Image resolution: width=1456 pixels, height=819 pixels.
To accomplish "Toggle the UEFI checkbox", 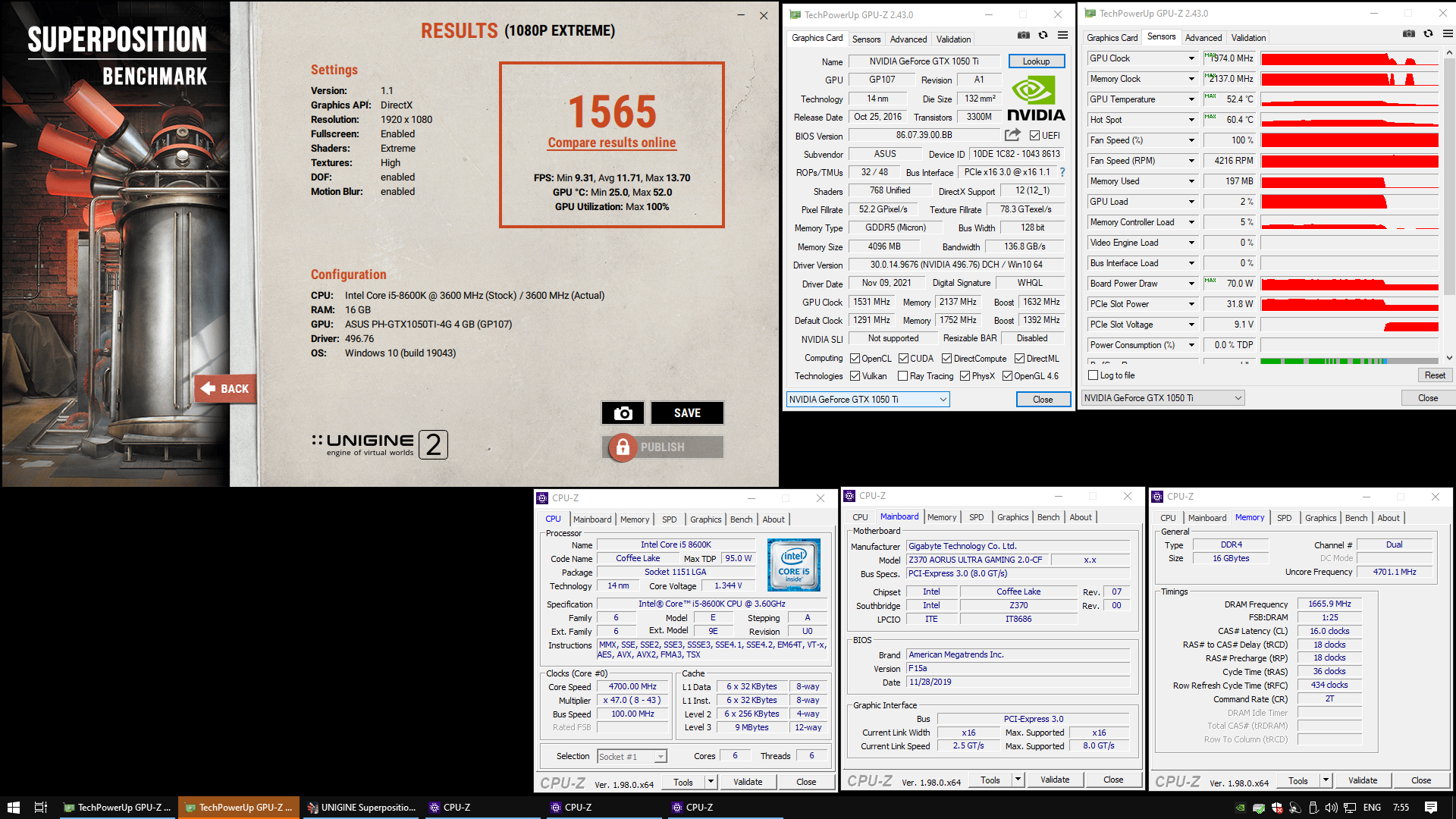I will tap(1034, 136).
